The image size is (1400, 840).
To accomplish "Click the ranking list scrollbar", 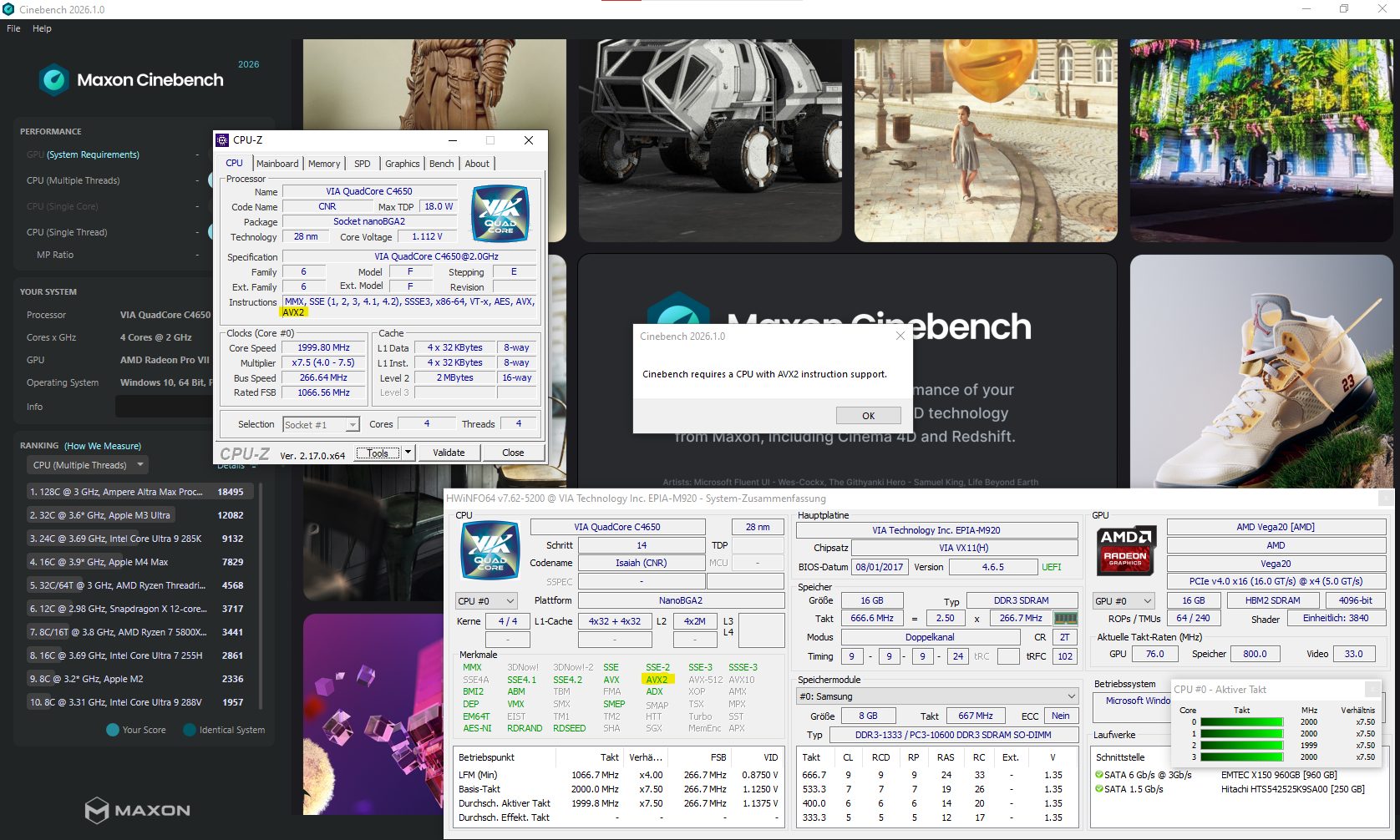I will (261, 595).
